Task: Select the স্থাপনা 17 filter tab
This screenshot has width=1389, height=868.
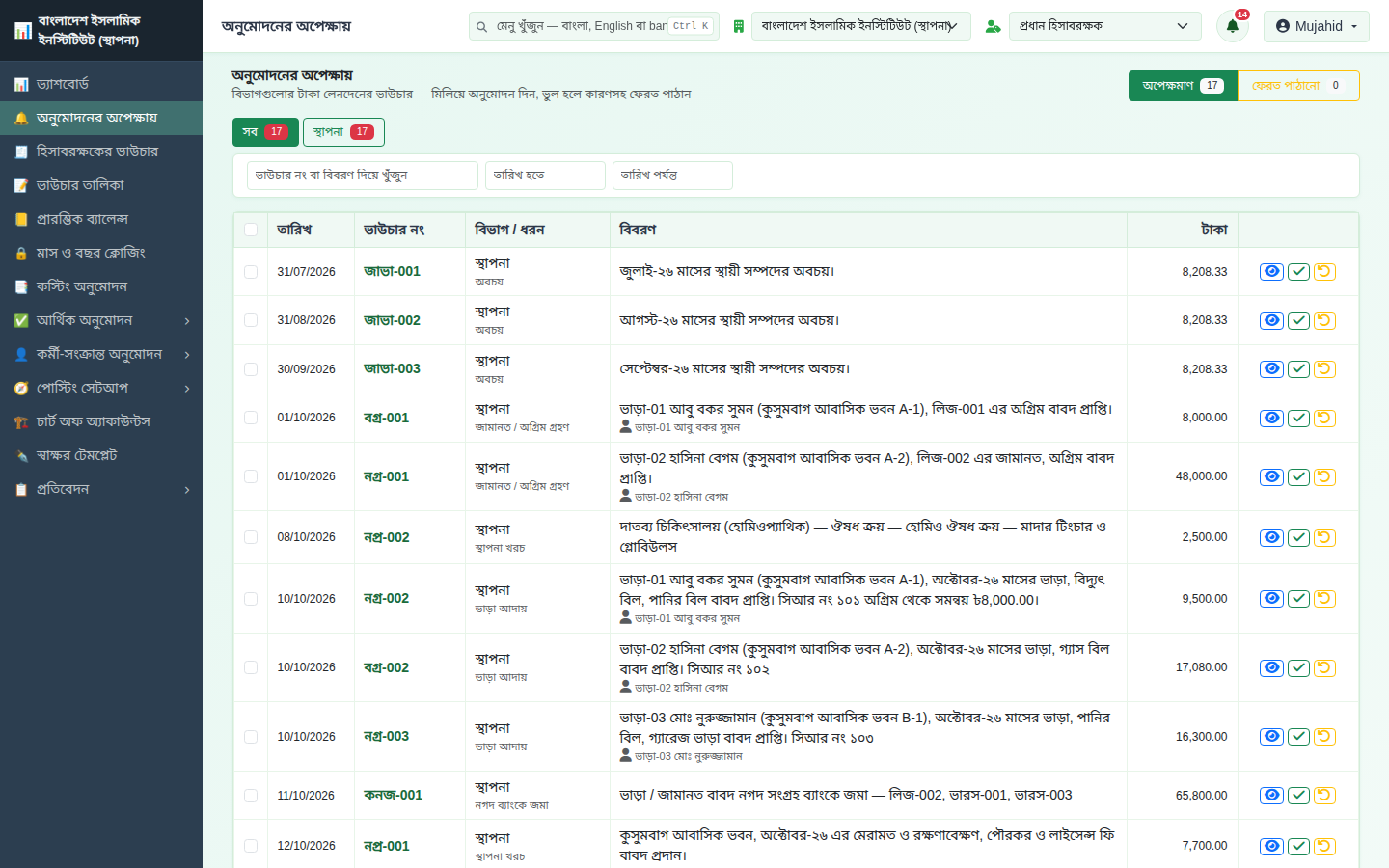Action: (x=343, y=132)
